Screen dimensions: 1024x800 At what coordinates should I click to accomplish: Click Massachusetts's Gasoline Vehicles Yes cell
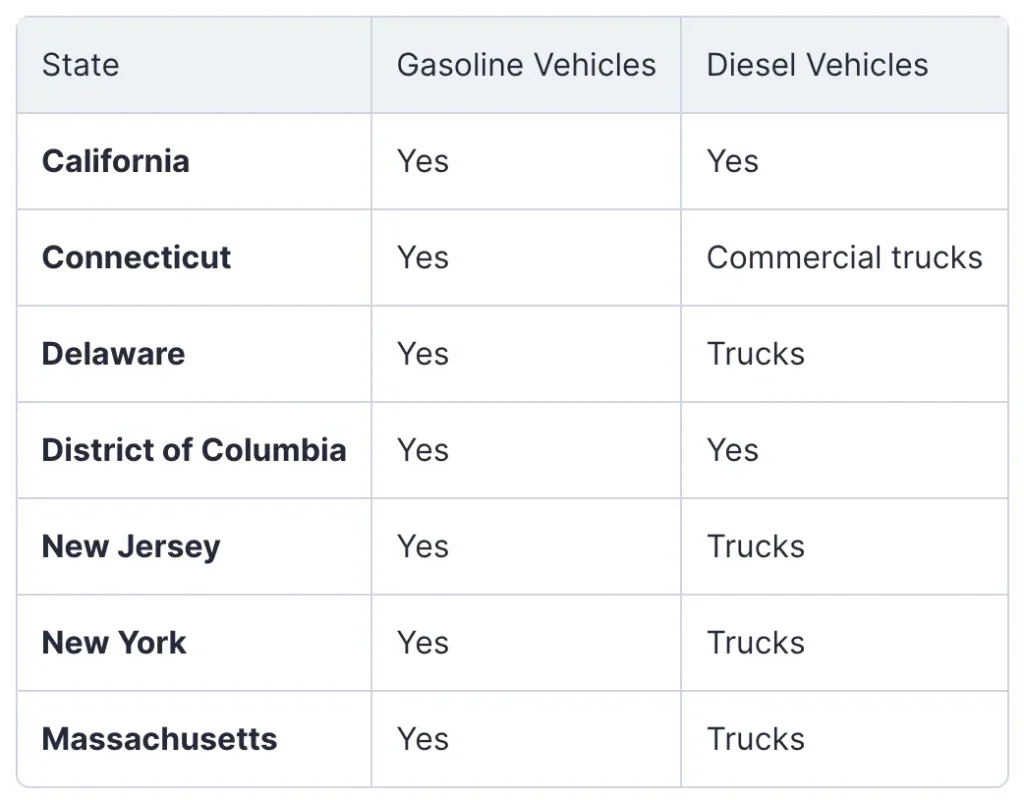pyautogui.click(x=423, y=739)
